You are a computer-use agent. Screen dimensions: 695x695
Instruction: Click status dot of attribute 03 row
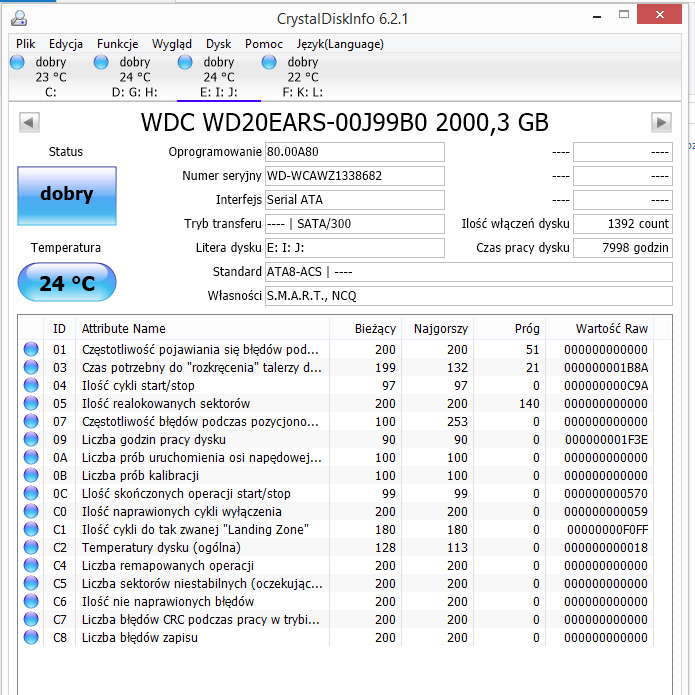tap(31, 367)
